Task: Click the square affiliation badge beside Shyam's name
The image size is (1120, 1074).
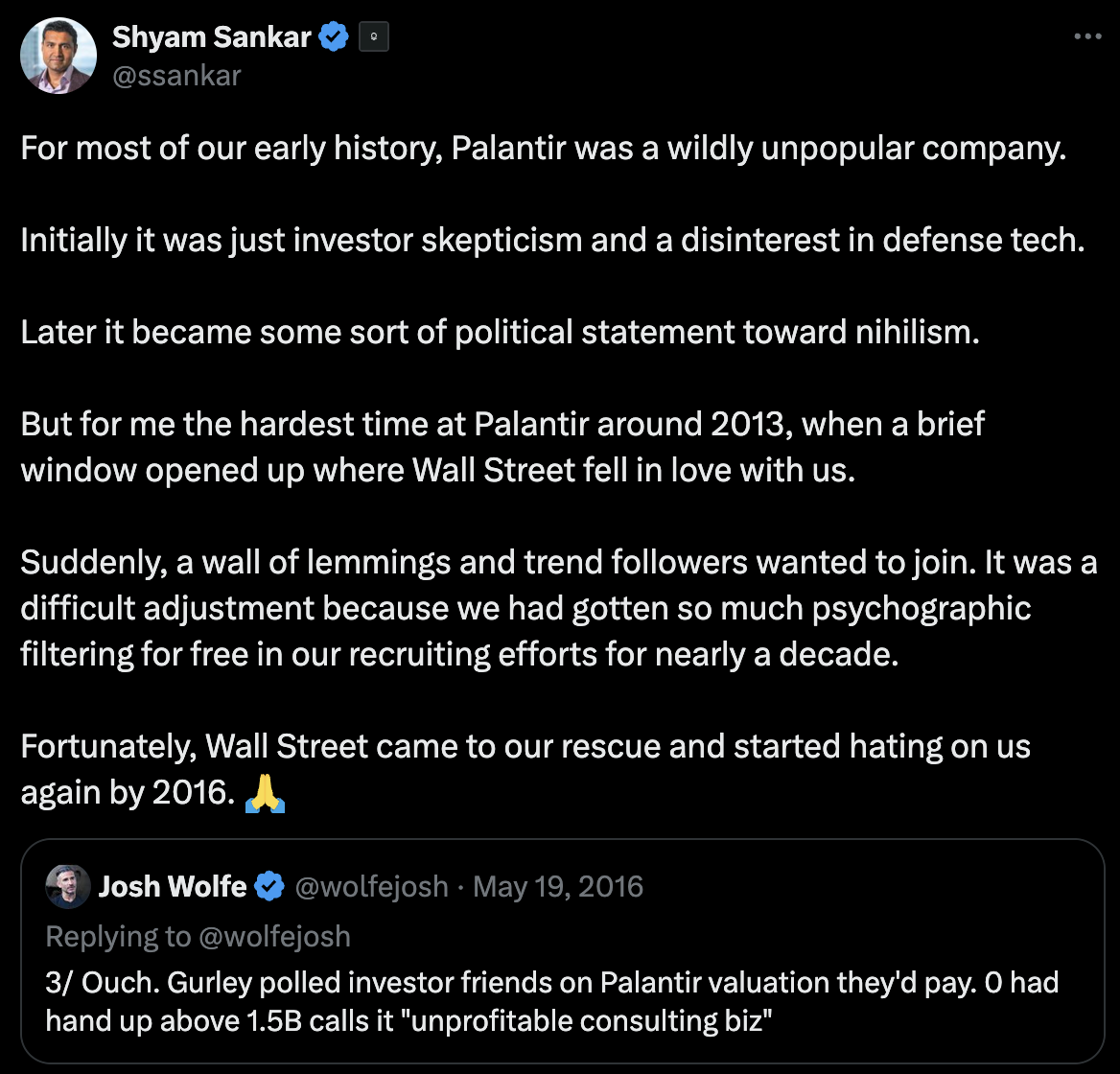Action: pos(373,35)
